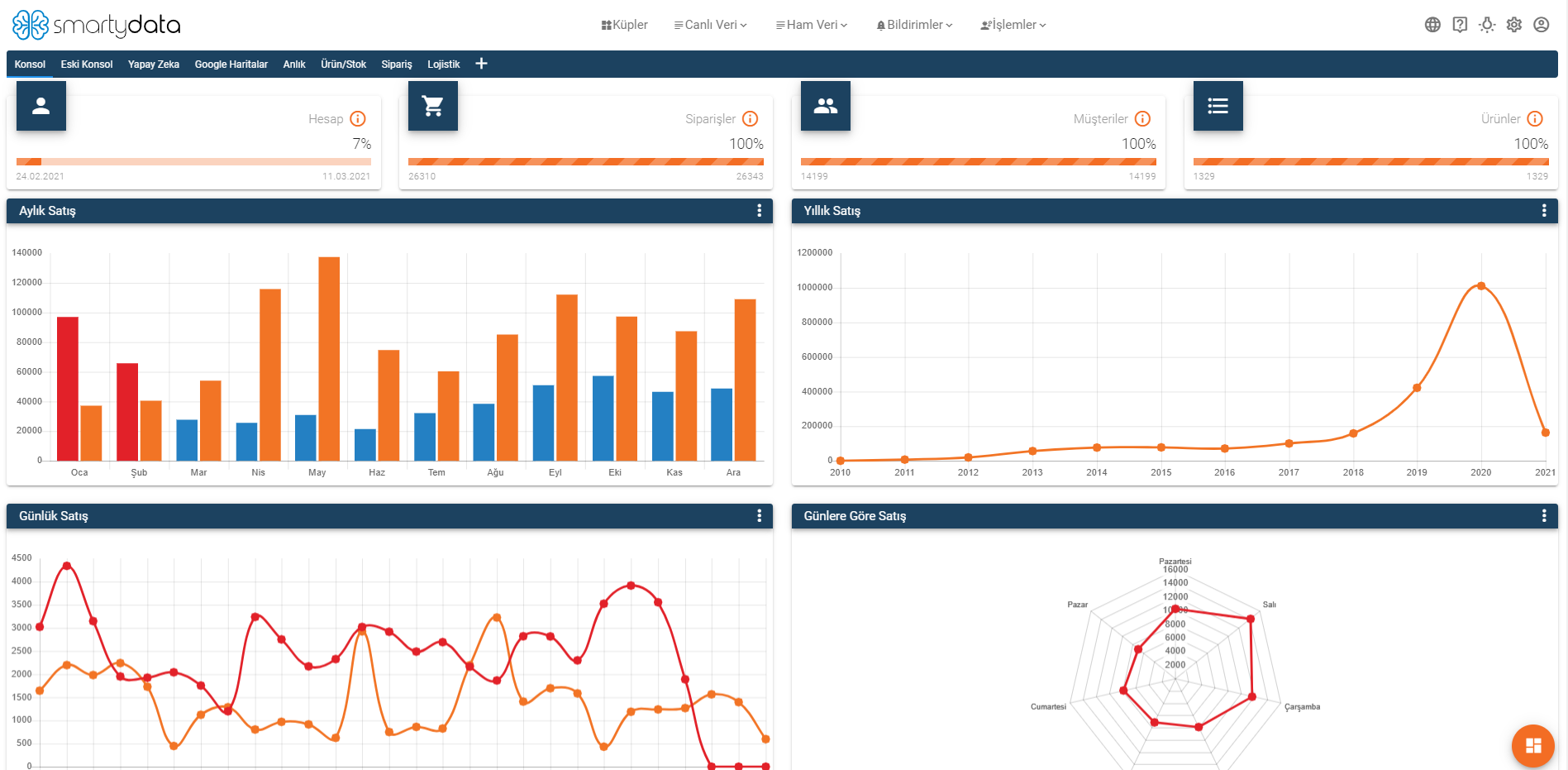Image resolution: width=1568 pixels, height=770 pixels.
Task: Switch to the Sipariş tab
Action: 397,65
